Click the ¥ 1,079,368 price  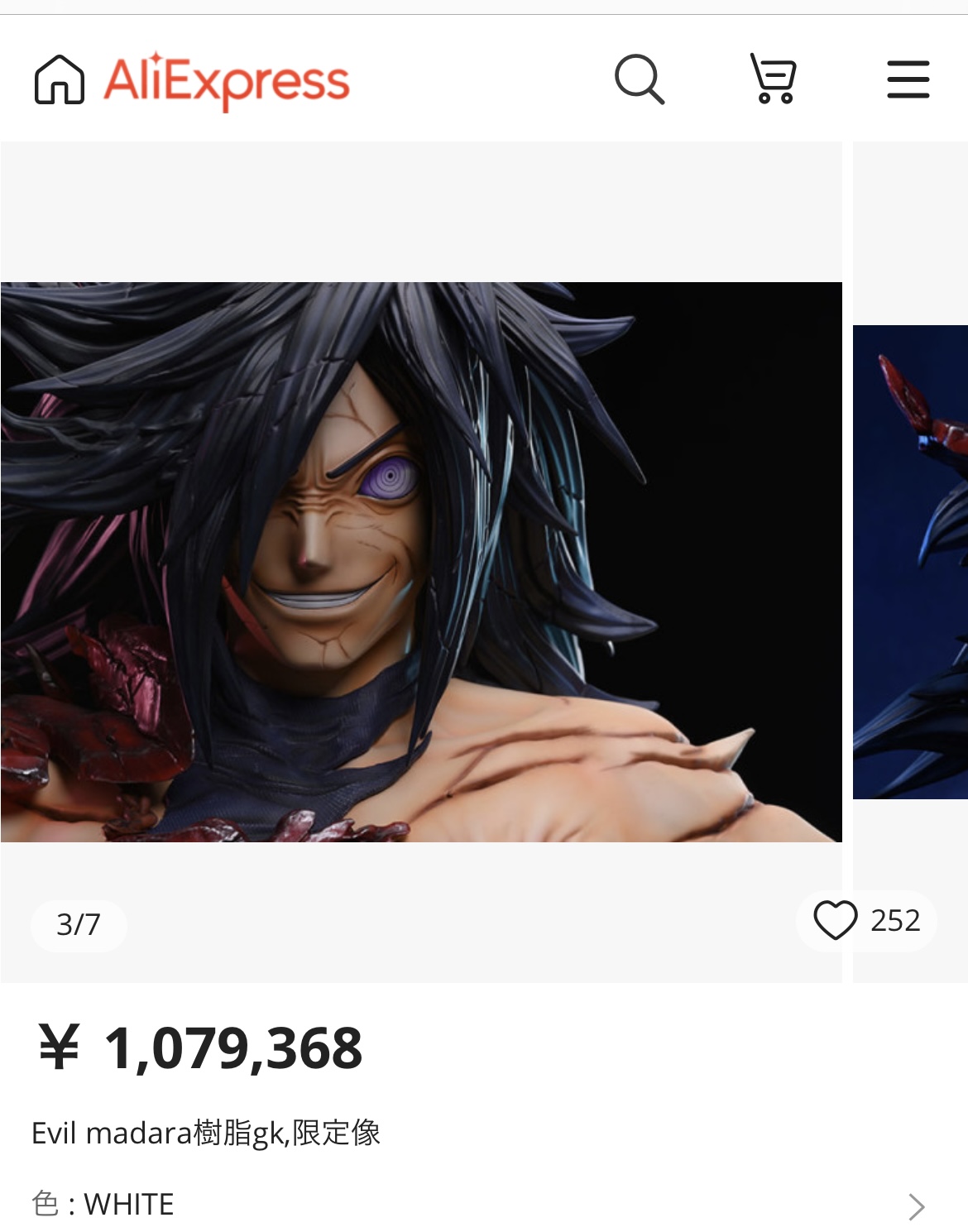pos(200,1048)
